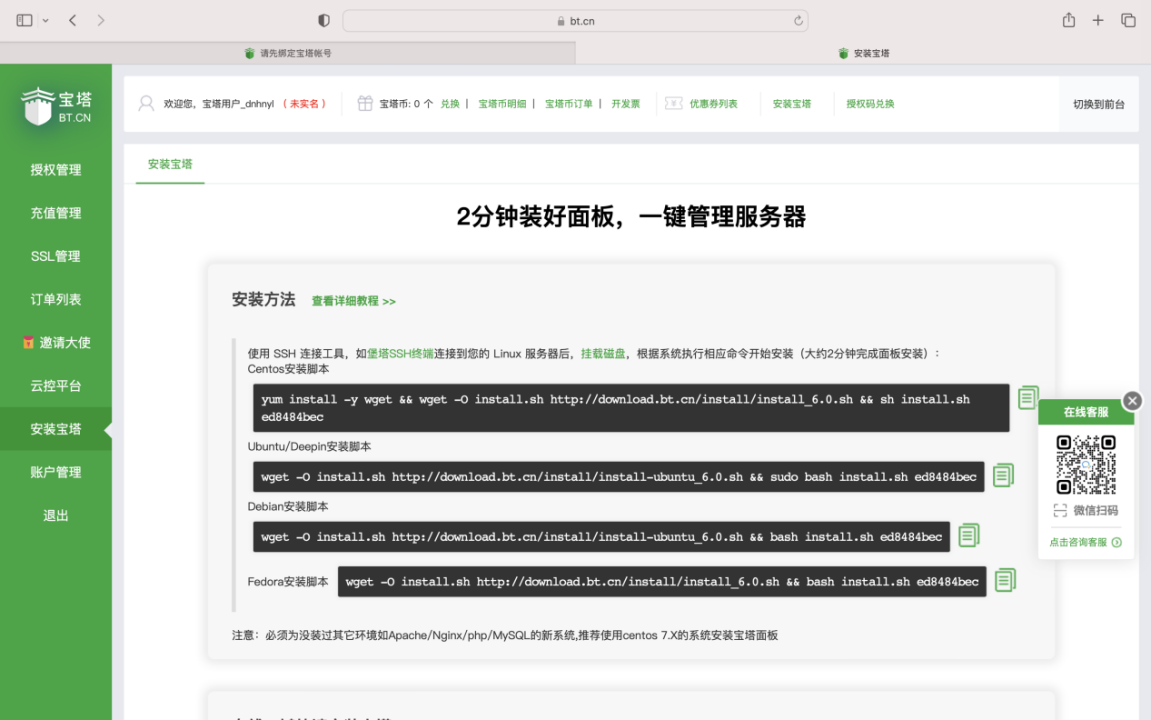The image size is (1151, 720).
Task: Open 优惠券列表 link
Action: [714, 103]
